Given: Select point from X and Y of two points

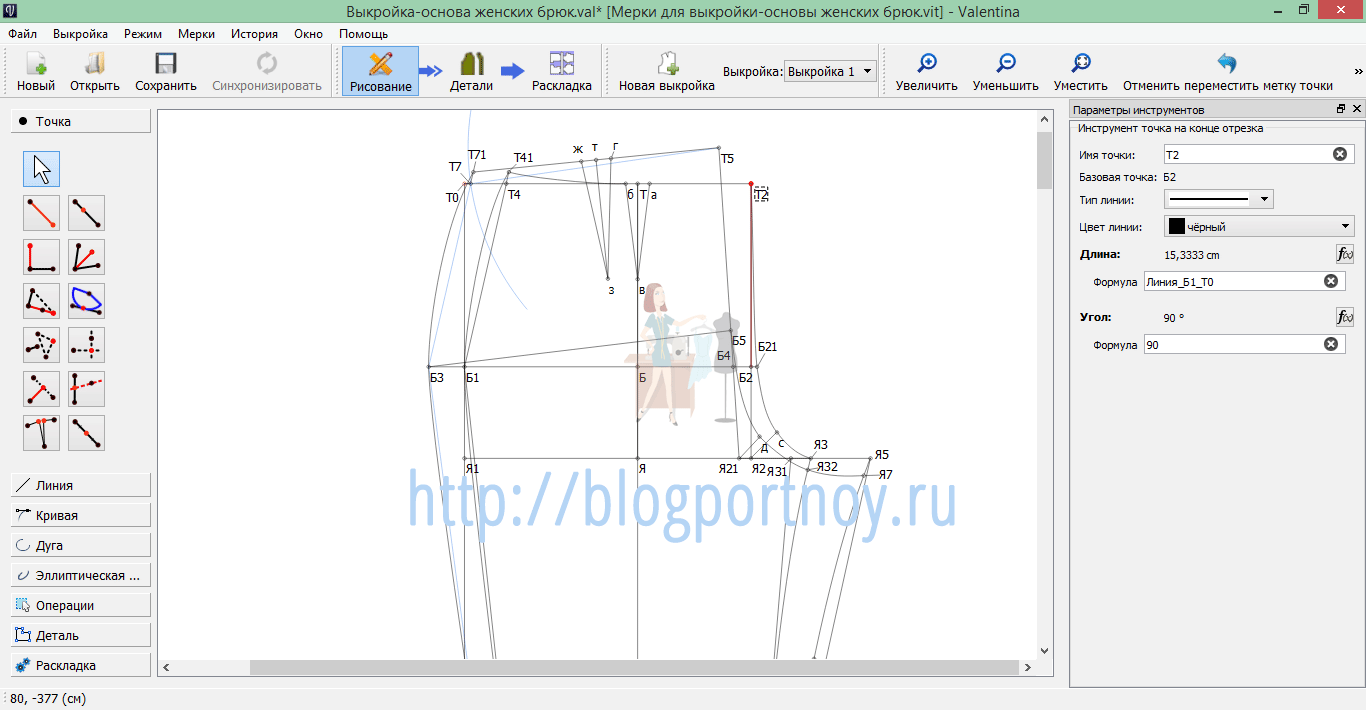Looking at the screenshot, I should point(87,345).
